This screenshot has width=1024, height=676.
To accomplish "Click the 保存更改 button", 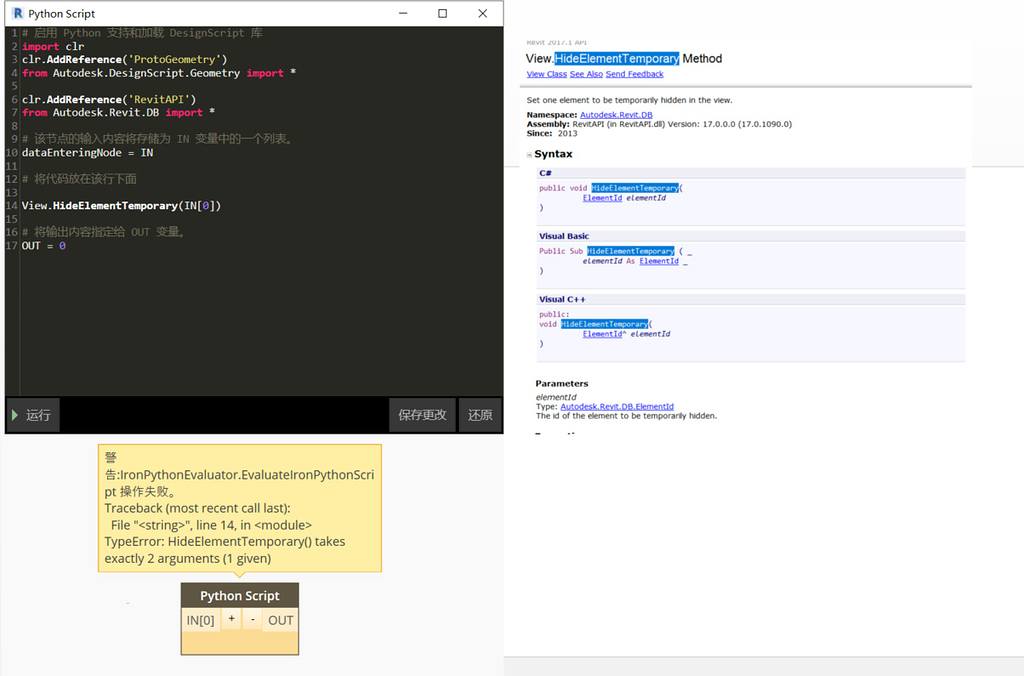I will [422, 415].
